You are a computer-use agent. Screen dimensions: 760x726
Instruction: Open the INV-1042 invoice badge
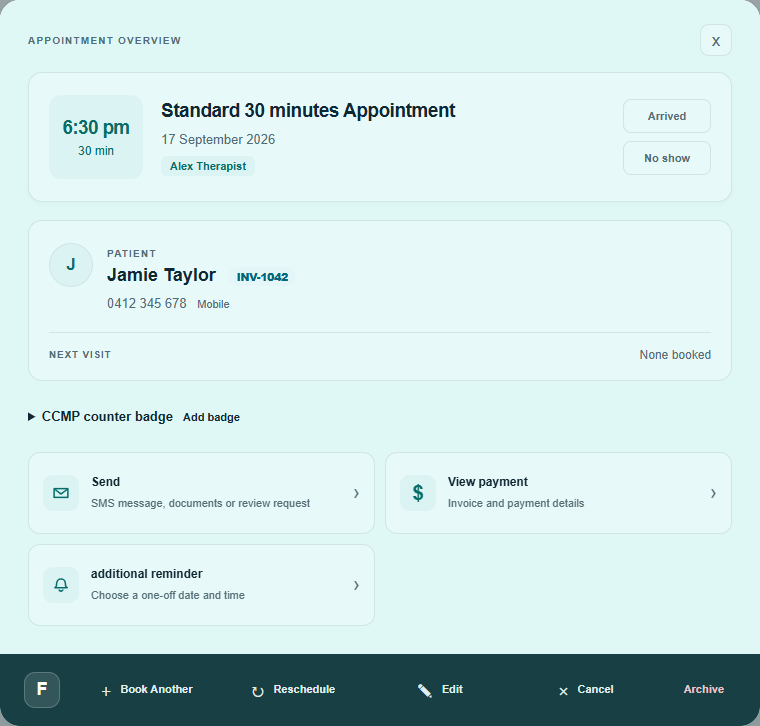click(262, 277)
